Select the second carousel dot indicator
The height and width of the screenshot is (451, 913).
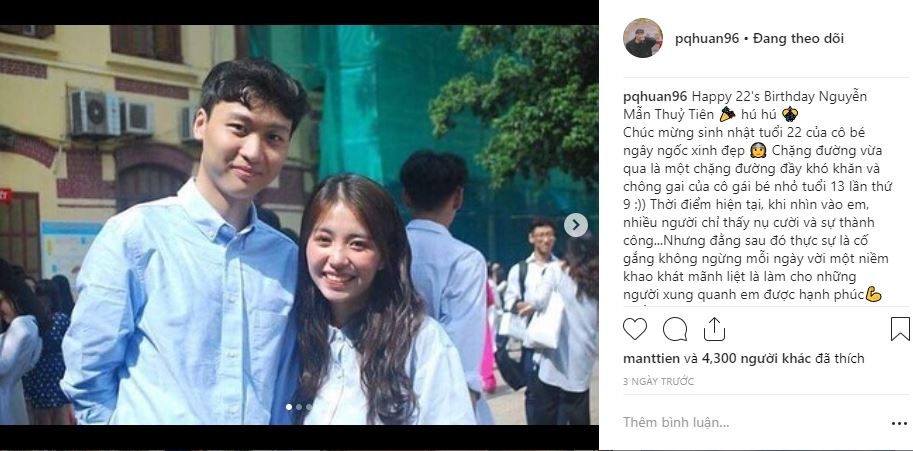point(299,407)
